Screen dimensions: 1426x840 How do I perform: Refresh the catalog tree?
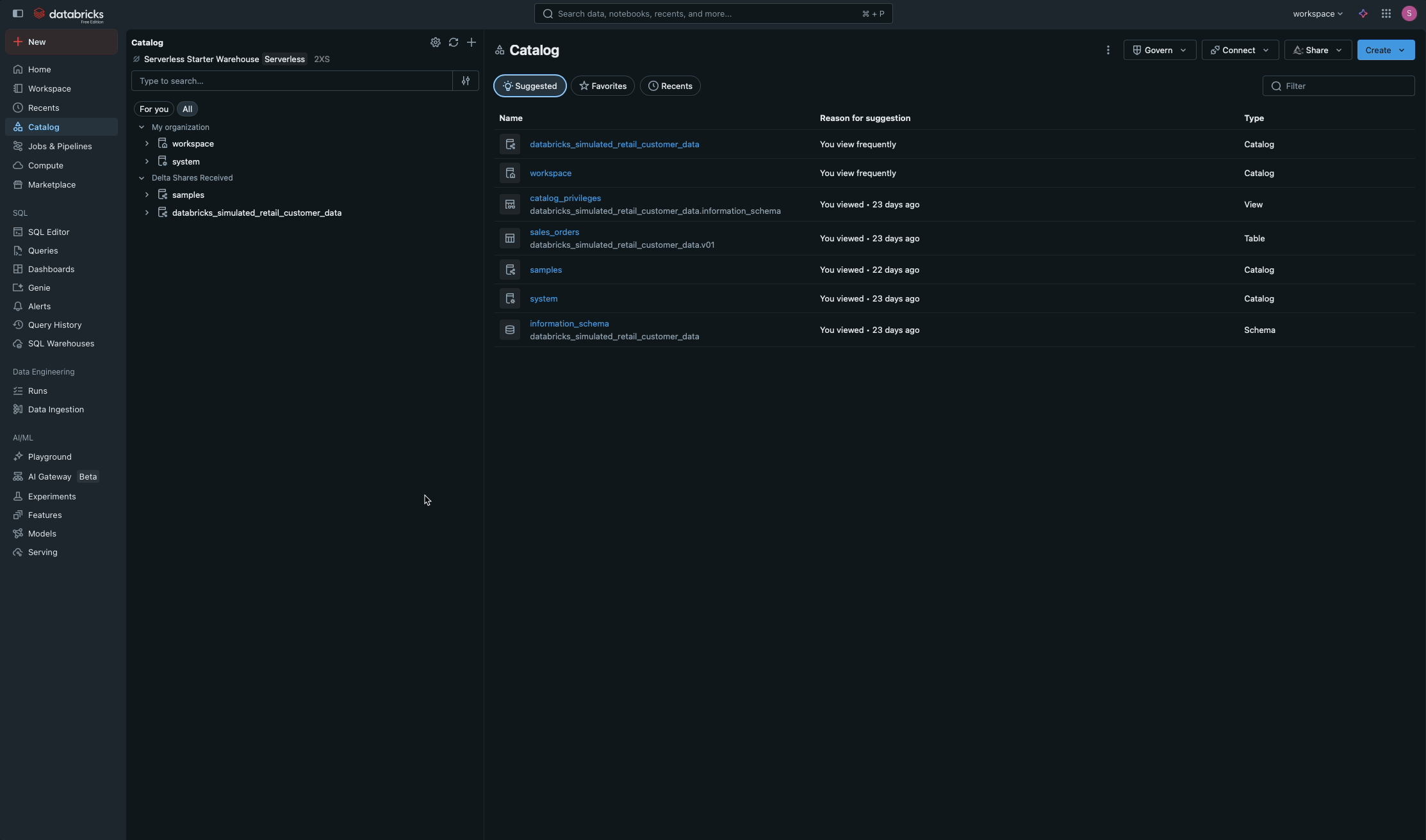(x=453, y=42)
